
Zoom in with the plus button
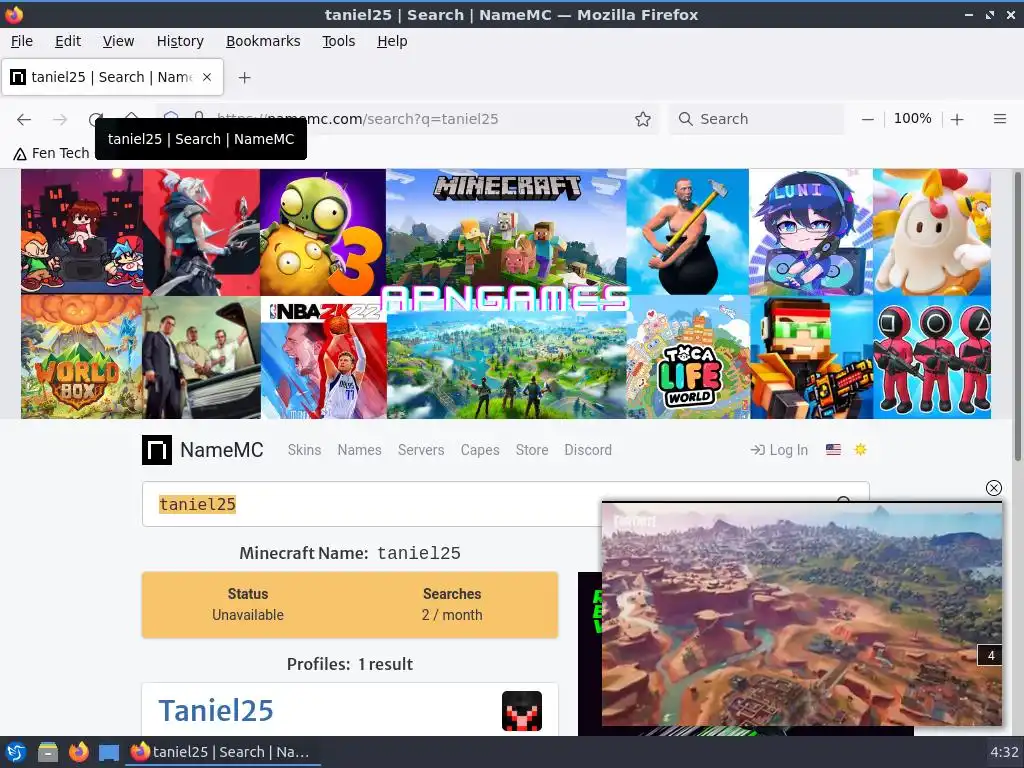[x=957, y=119]
